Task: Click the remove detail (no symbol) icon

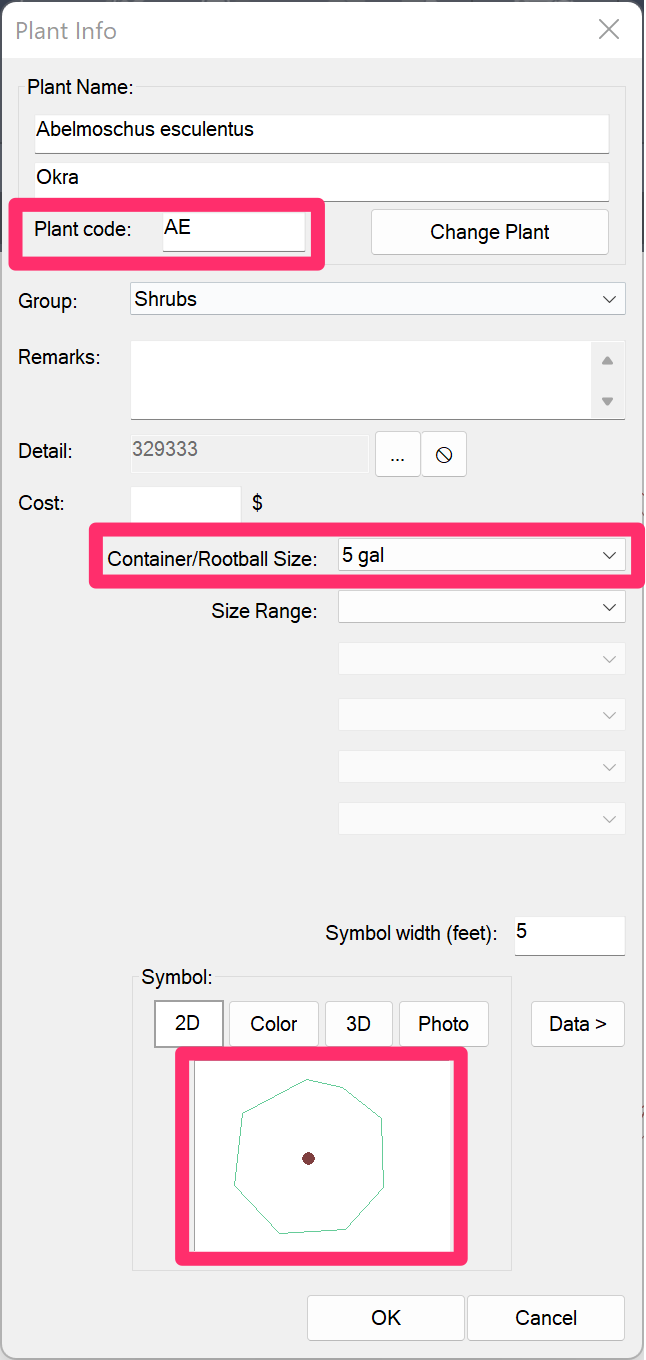Action: pyautogui.click(x=444, y=455)
